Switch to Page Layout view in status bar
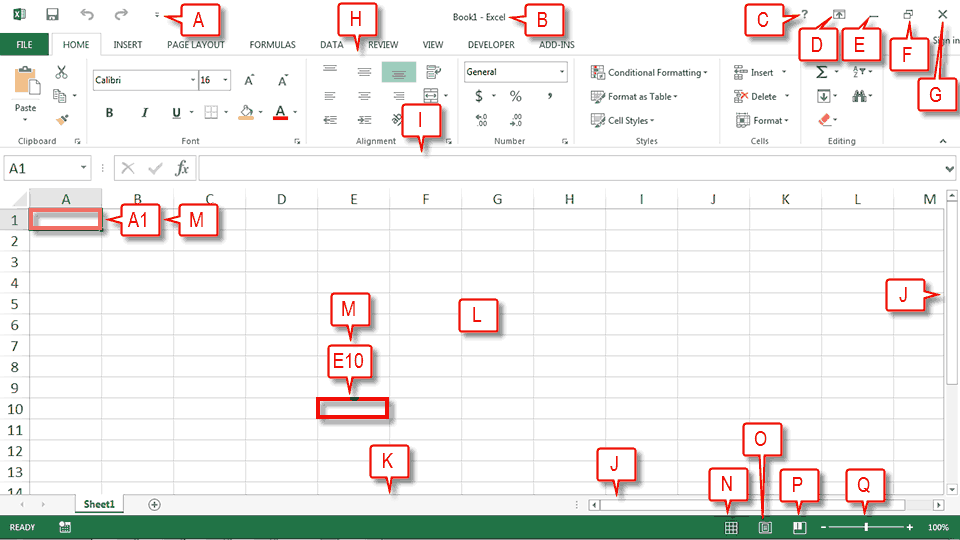 [x=765, y=527]
